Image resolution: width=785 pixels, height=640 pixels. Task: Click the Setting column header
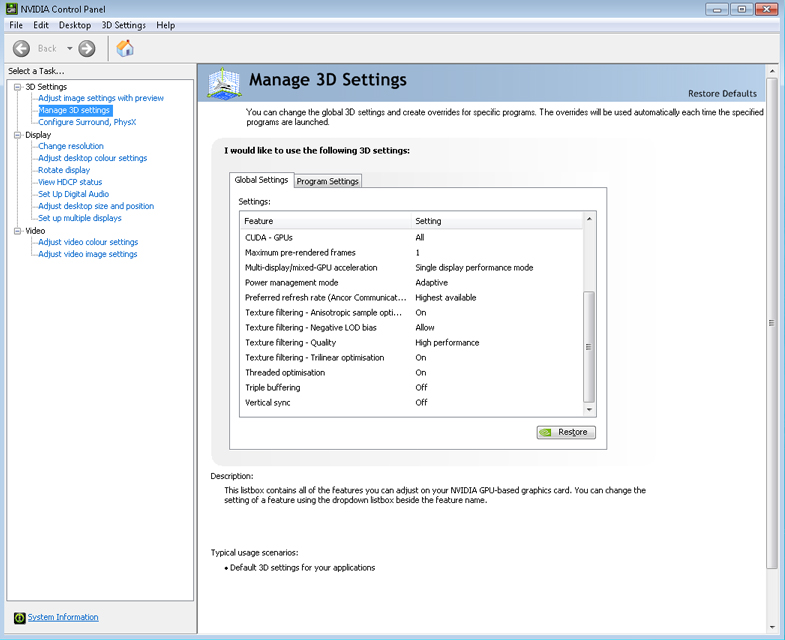tap(497, 221)
